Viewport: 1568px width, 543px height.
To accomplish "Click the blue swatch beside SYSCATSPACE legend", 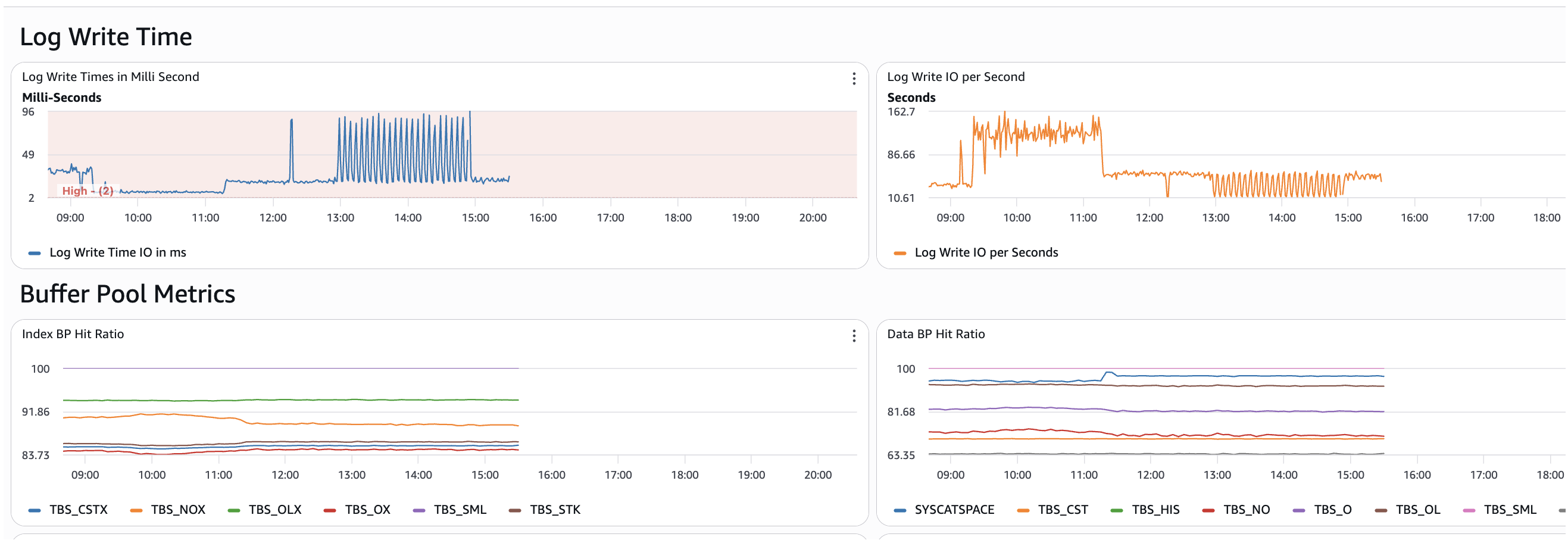I will click(899, 510).
